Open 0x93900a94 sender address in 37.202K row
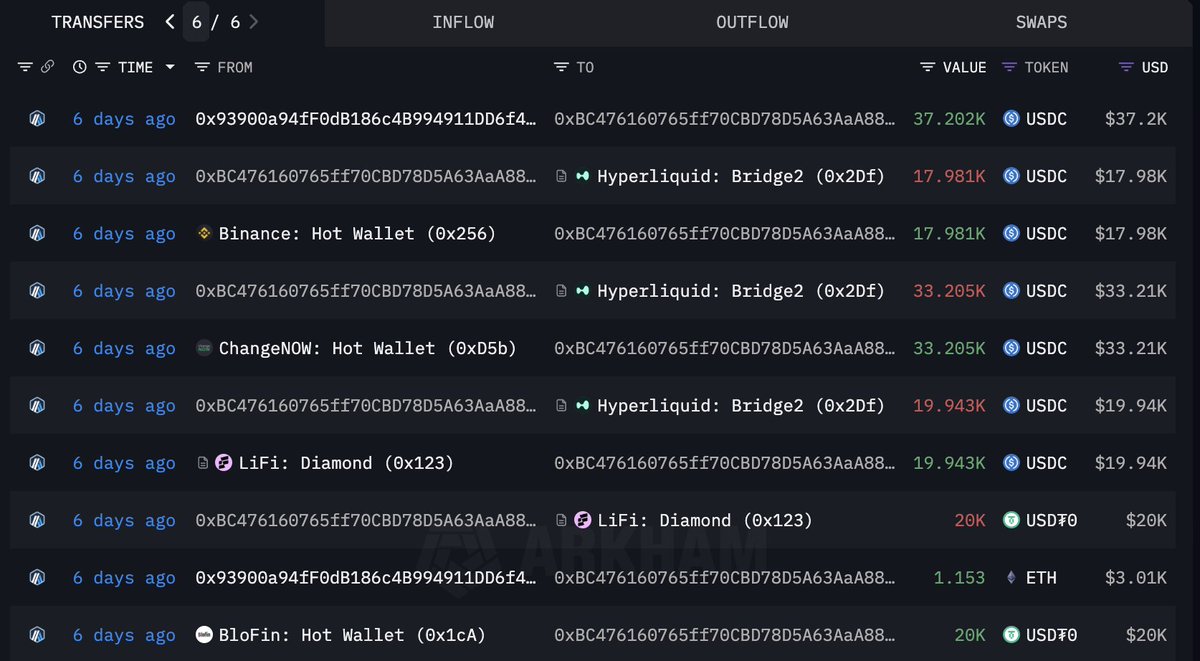Image resolution: width=1200 pixels, height=661 pixels. (x=366, y=119)
